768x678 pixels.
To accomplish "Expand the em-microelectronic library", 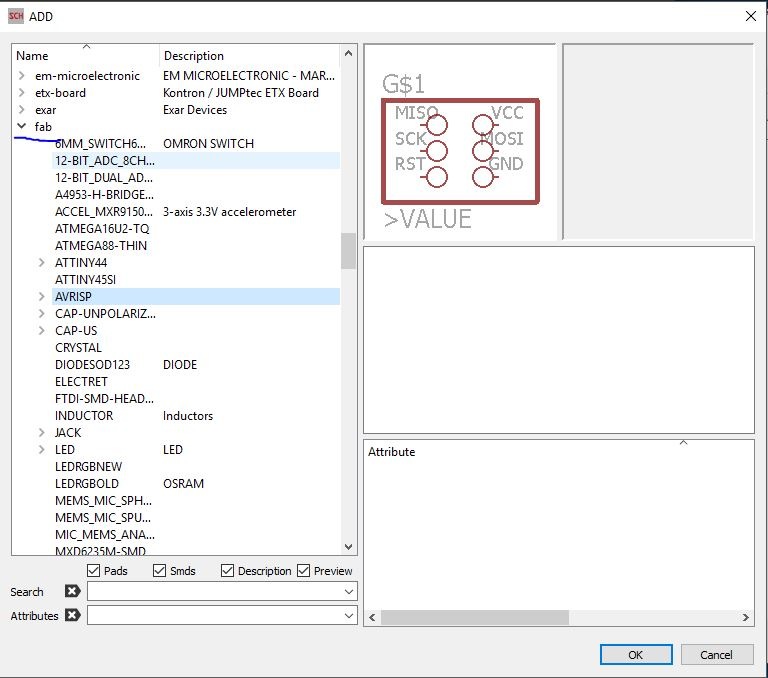I will click(x=22, y=76).
